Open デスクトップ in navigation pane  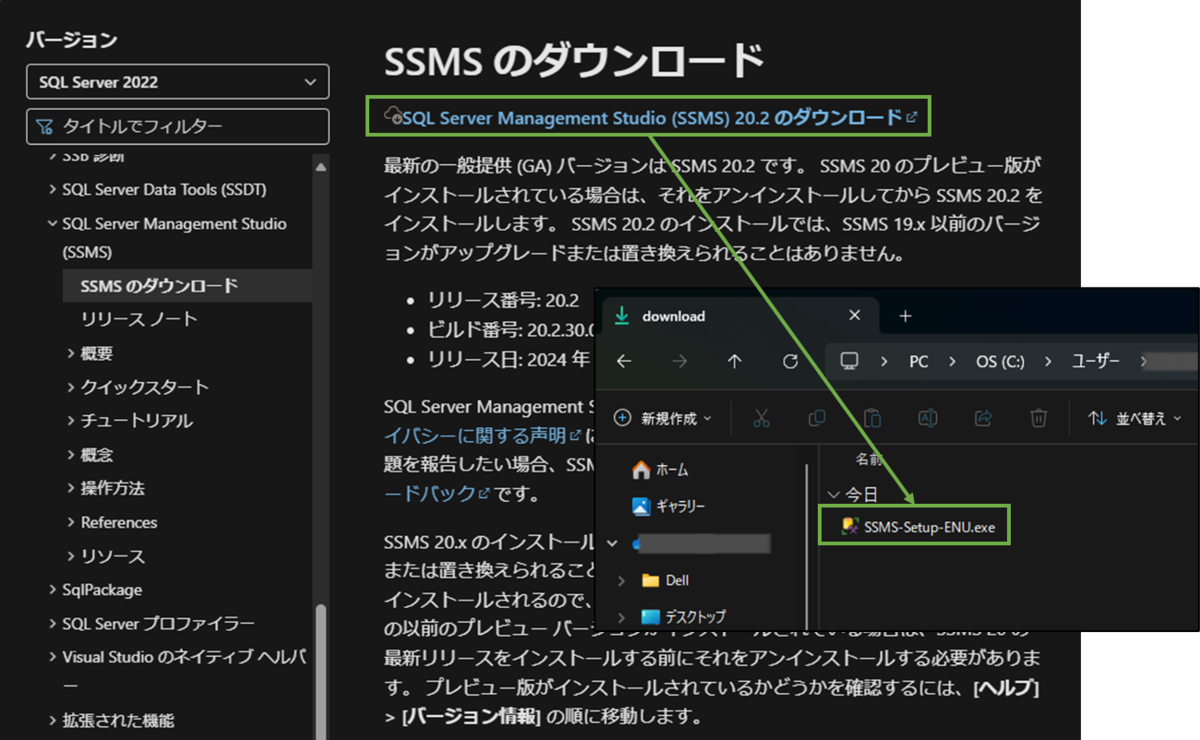pyautogui.click(x=684, y=616)
